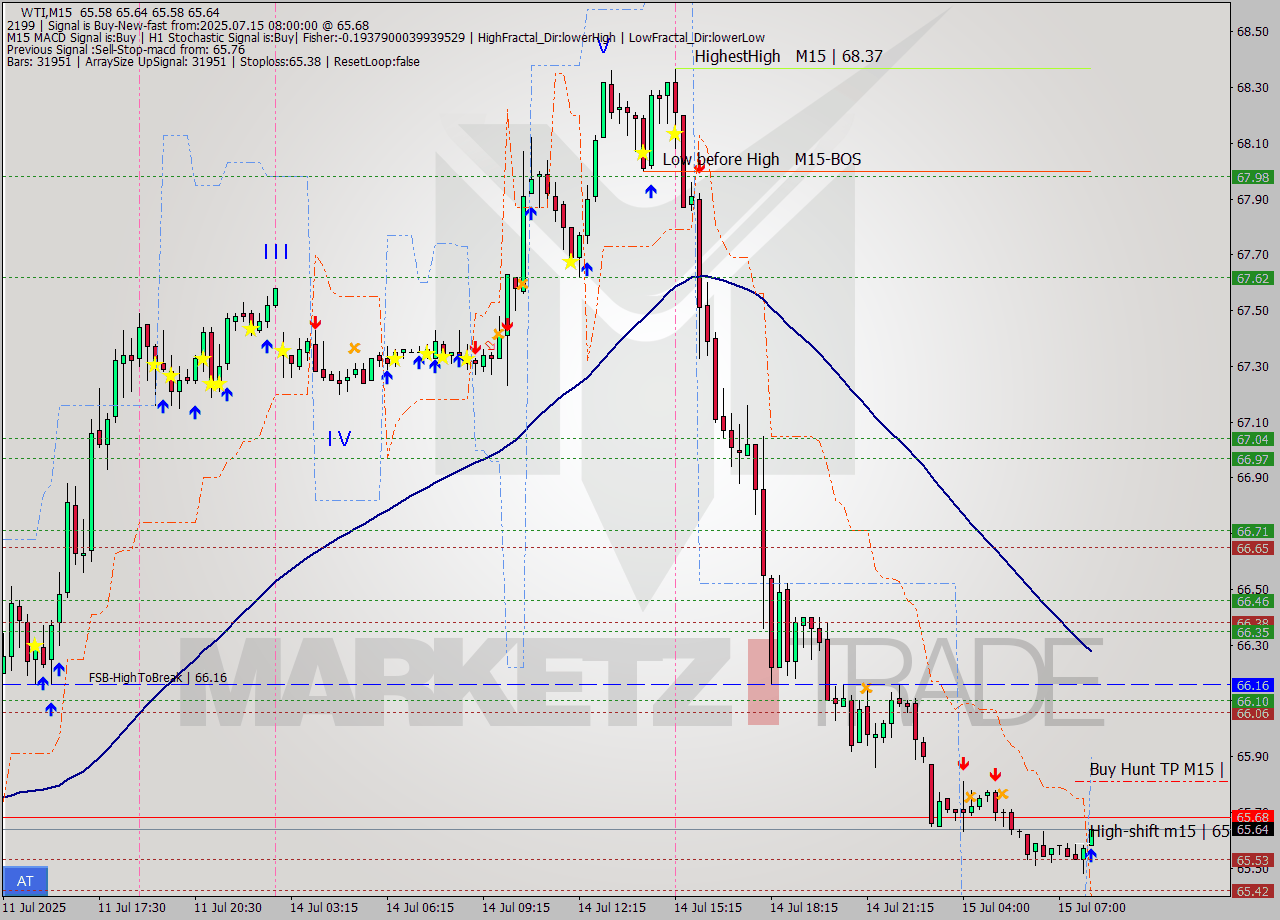This screenshot has width=1280, height=920.
Task: Toggle the blue 66.16 price label on the axis
Action: [1252, 686]
